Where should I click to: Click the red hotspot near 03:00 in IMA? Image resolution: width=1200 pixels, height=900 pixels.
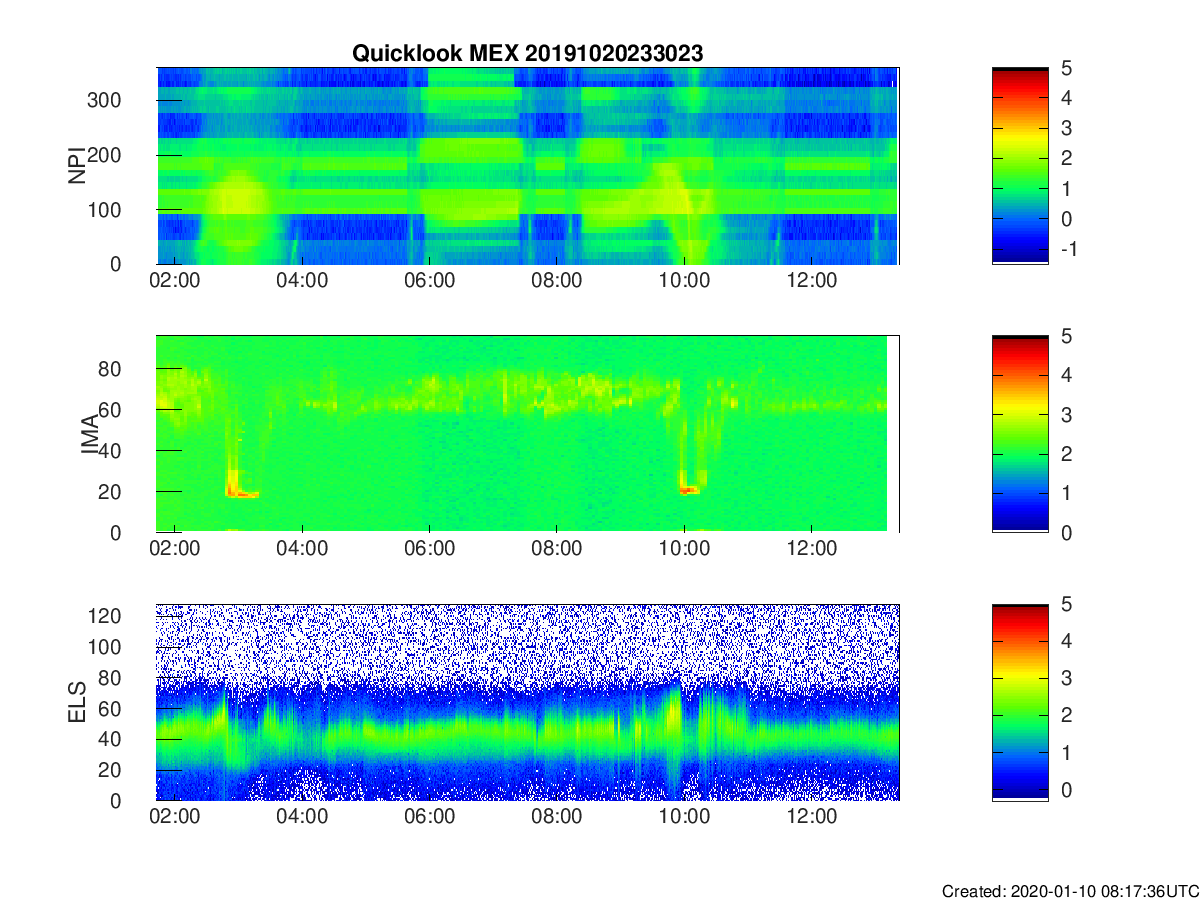pos(240,491)
